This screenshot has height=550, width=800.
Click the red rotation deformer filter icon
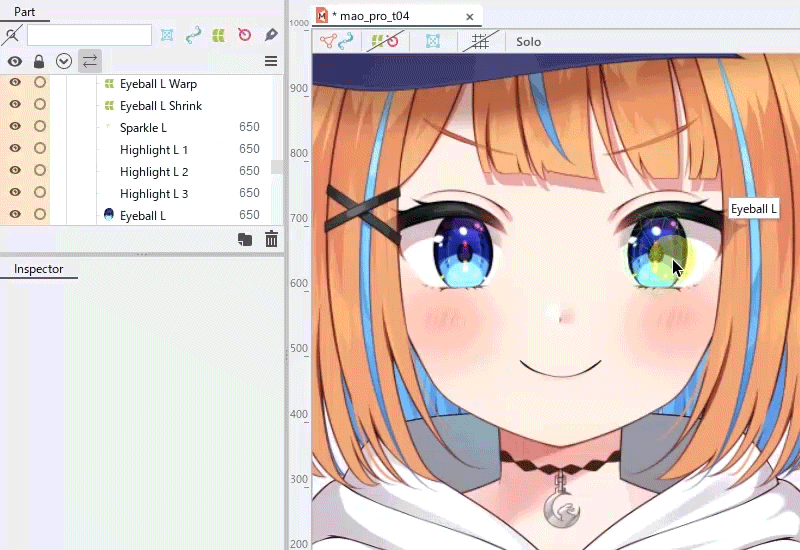coord(245,35)
